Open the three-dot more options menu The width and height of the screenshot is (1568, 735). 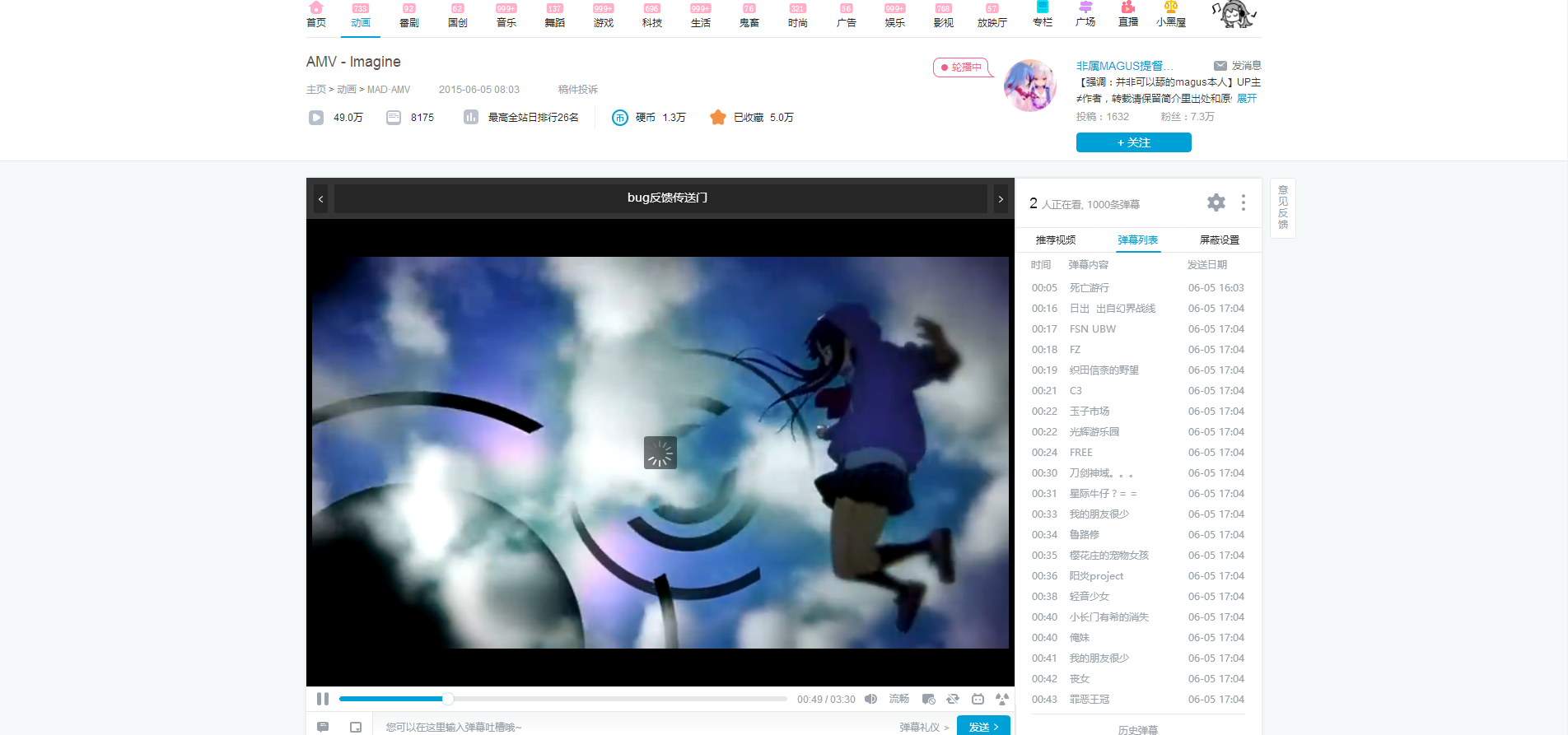click(1244, 202)
